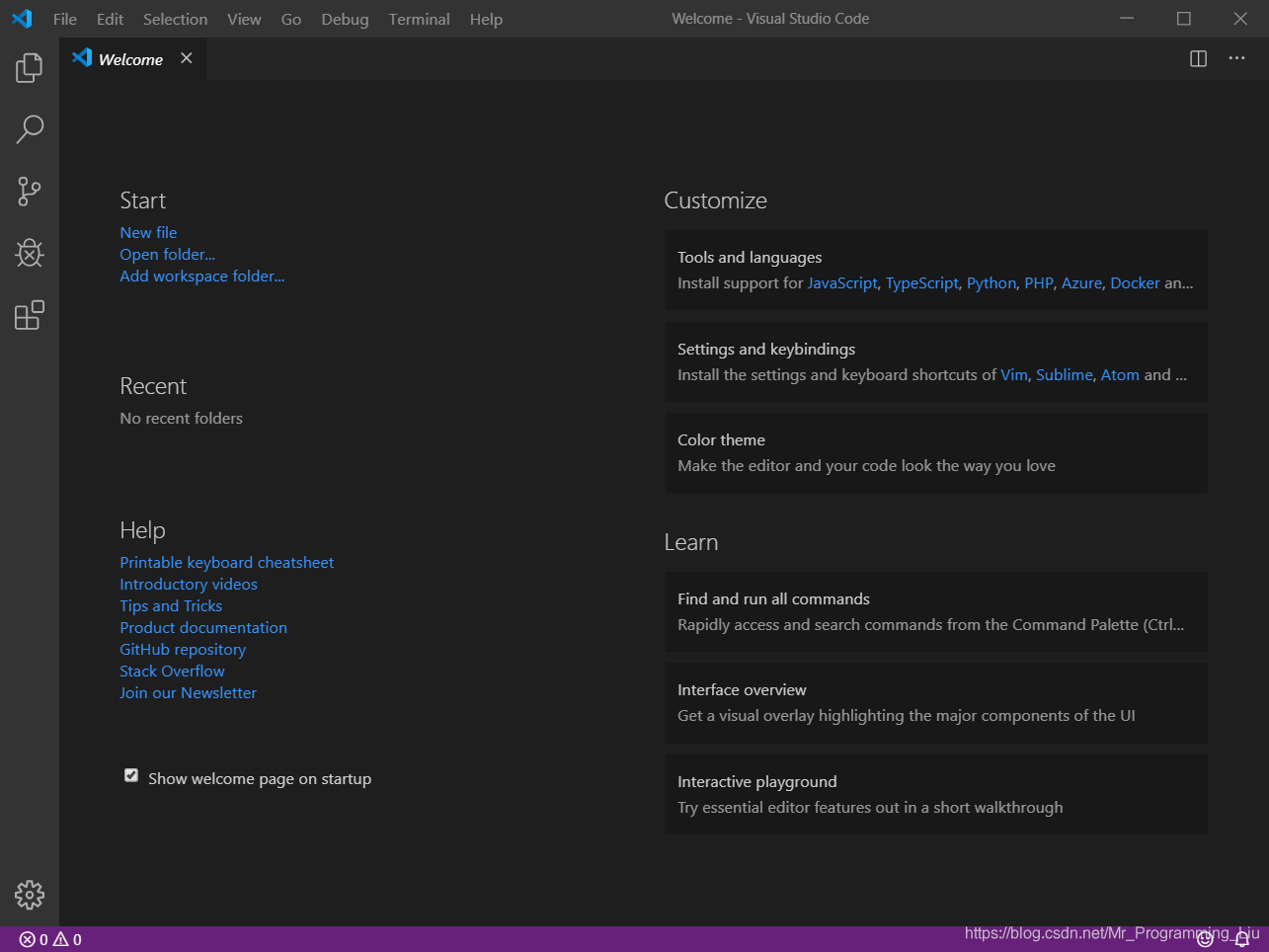The height and width of the screenshot is (952, 1269).
Task: Open the Interactive playground card
Action: 936,795
